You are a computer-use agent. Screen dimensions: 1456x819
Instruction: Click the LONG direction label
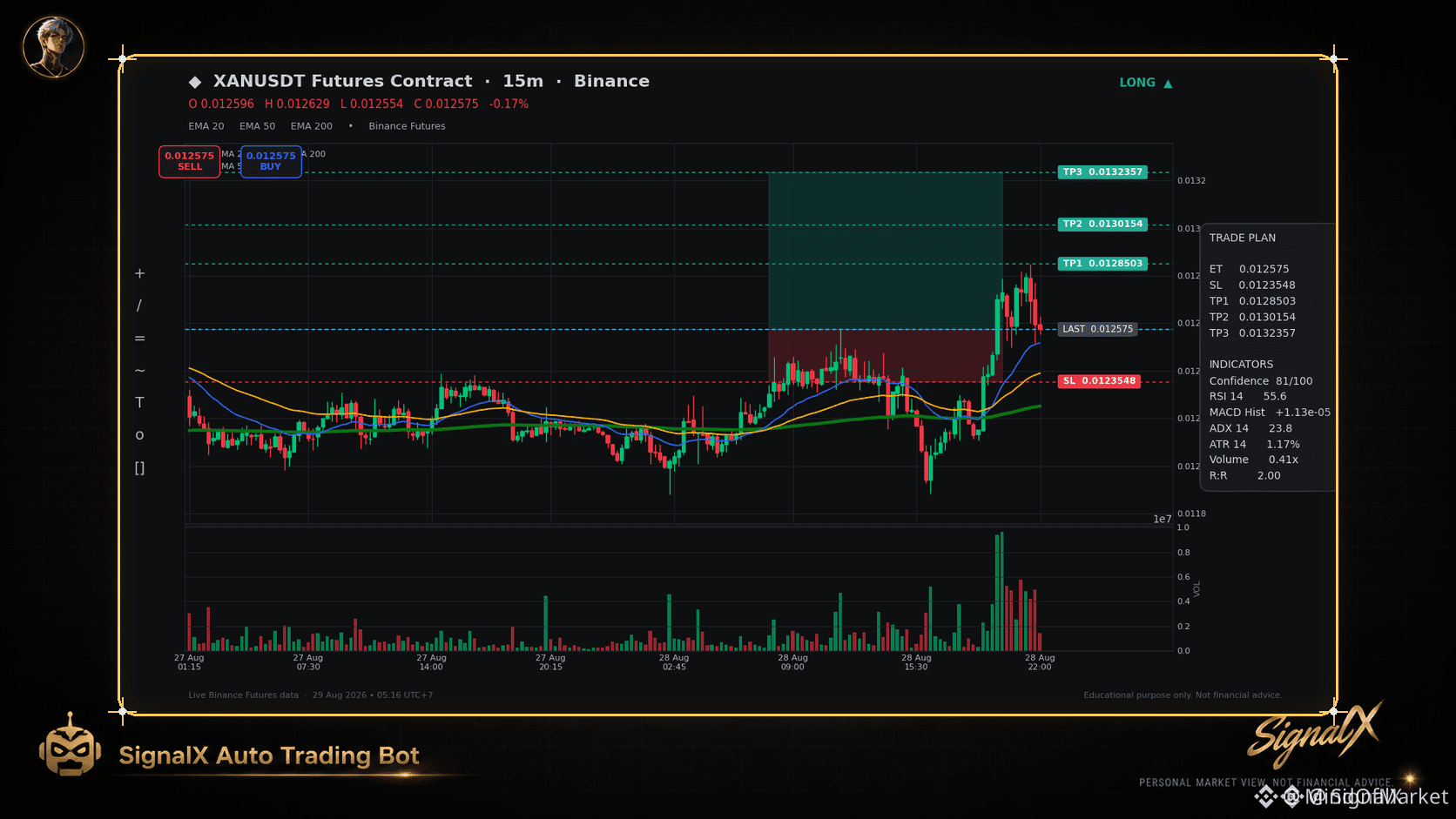[x=1137, y=83]
